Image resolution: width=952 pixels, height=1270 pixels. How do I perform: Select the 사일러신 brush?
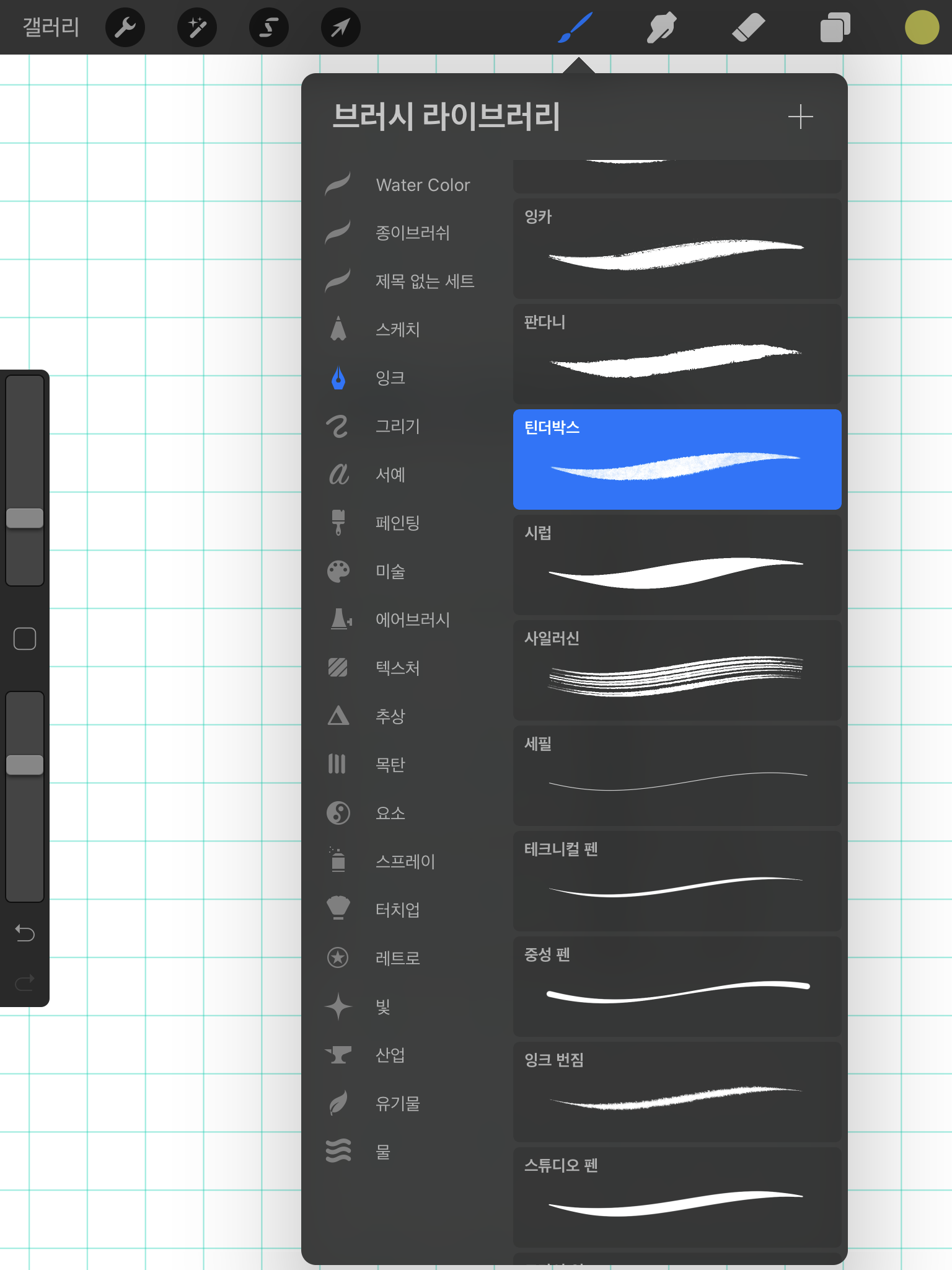click(677, 670)
